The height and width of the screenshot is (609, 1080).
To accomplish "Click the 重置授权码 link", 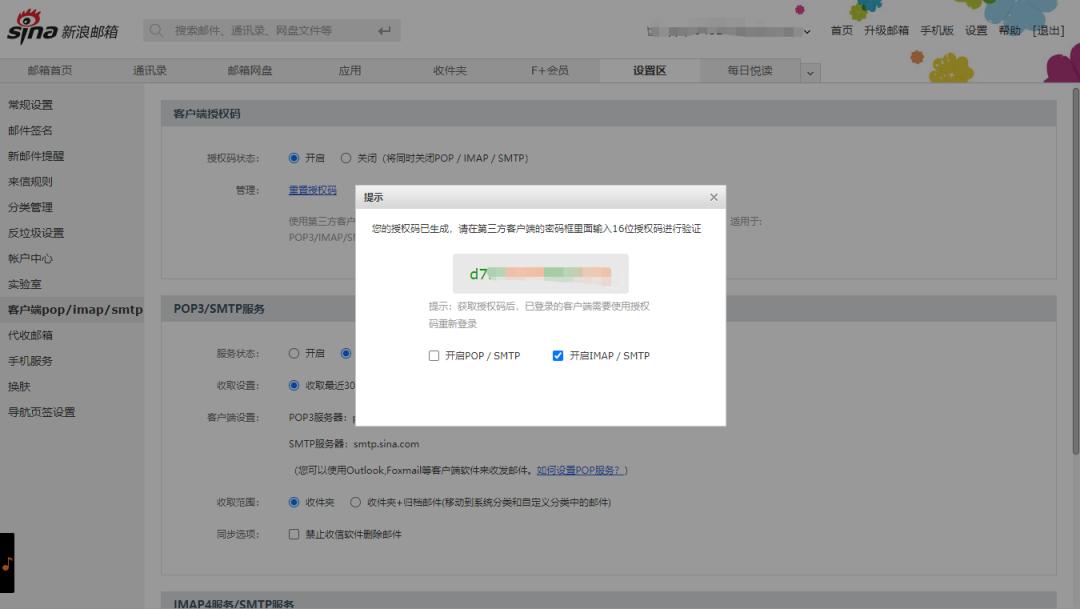I will click(312, 190).
